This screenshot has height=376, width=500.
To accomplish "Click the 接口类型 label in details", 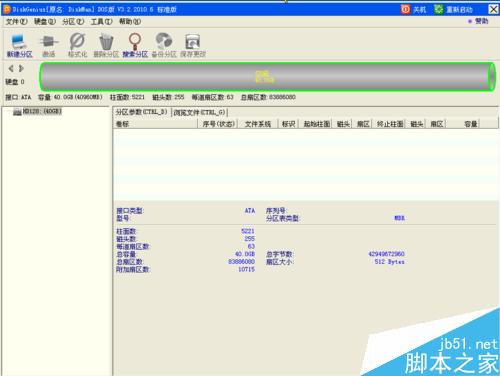I will click(130, 211).
